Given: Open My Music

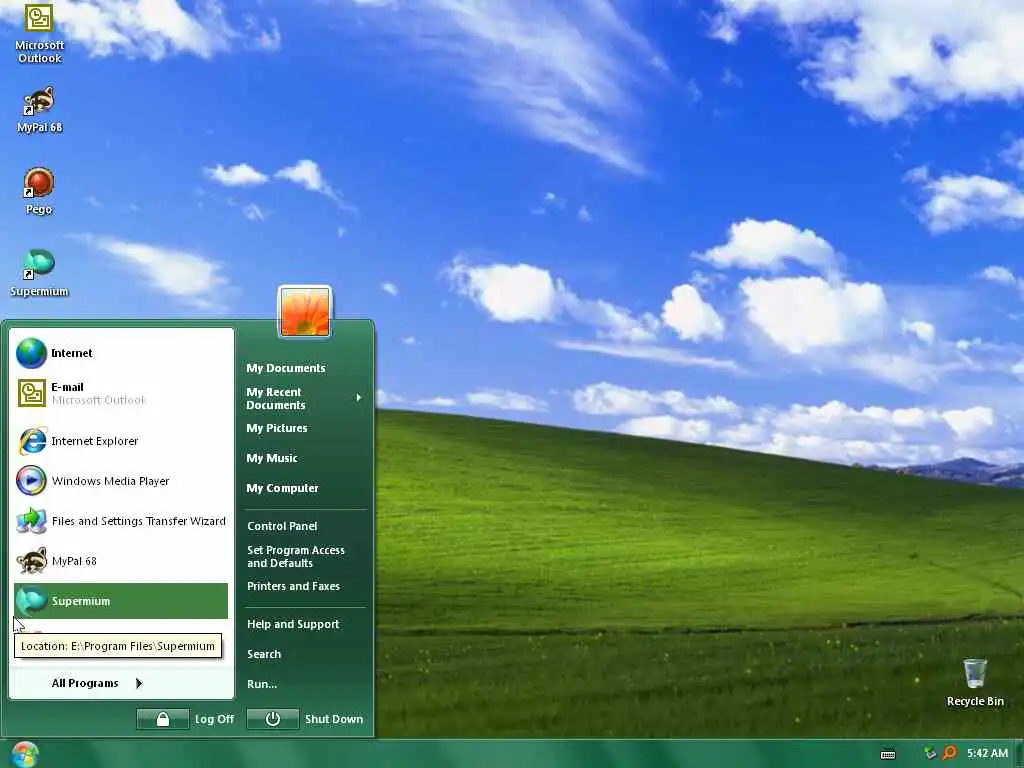Looking at the screenshot, I should pos(272,458).
